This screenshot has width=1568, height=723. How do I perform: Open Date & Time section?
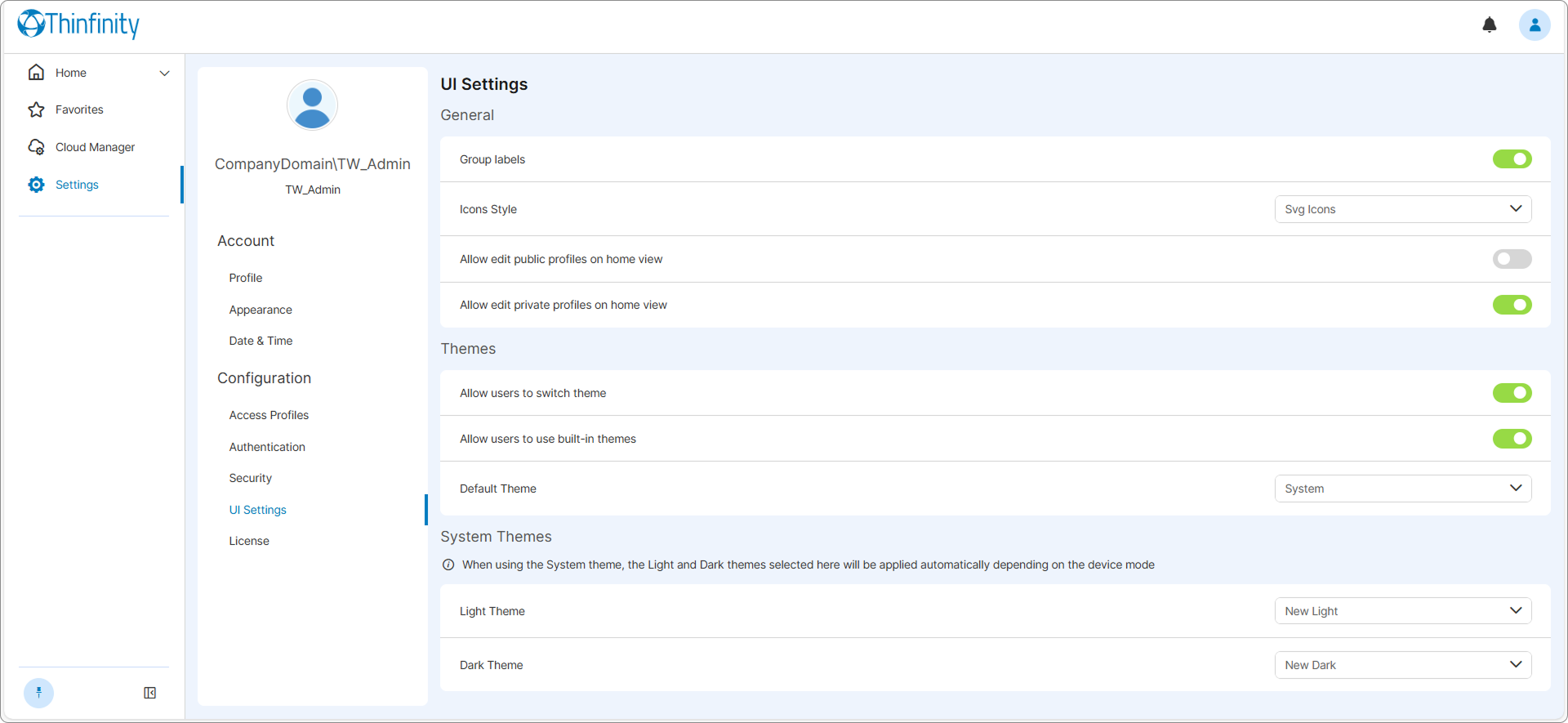261,341
